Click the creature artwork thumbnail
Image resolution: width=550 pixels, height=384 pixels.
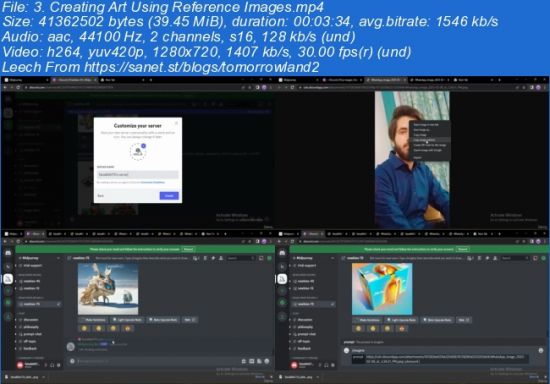pos(108,289)
